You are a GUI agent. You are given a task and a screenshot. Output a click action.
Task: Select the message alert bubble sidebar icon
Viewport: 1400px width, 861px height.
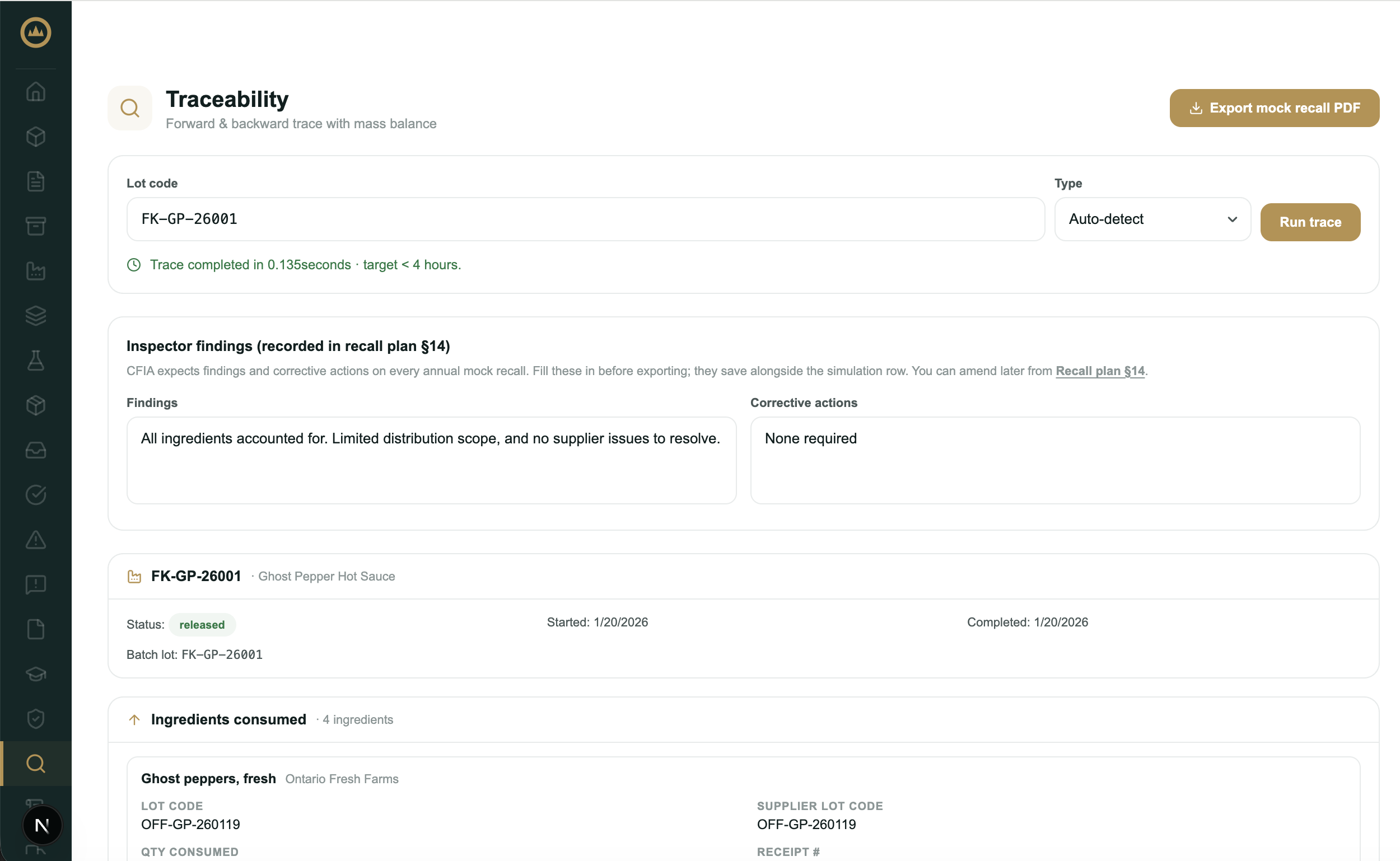[x=36, y=584]
